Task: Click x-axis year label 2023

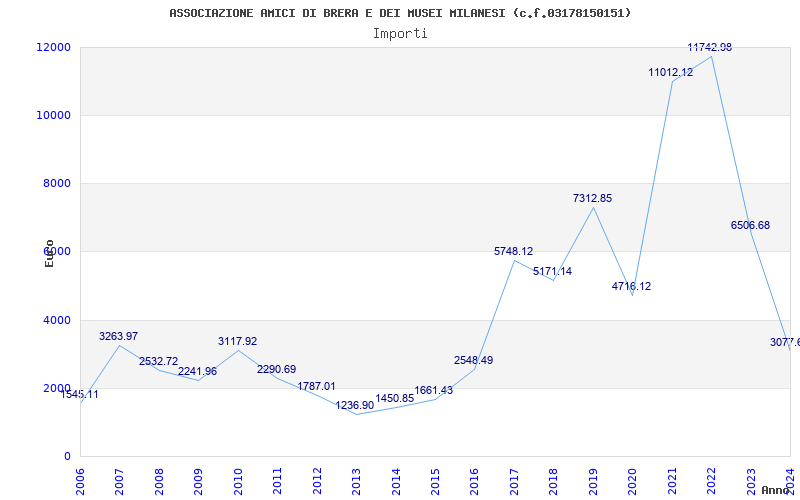Action: point(751,481)
